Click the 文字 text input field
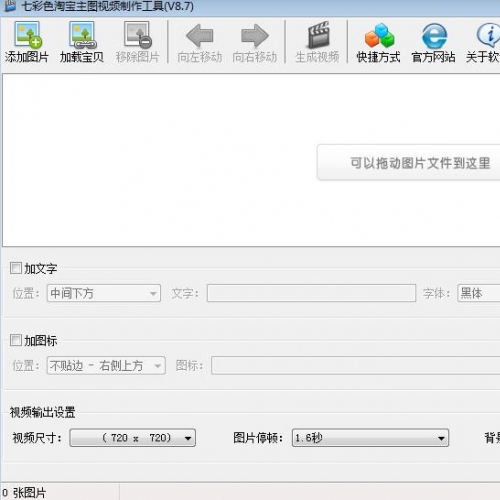This screenshot has height=500, width=500. (311, 293)
